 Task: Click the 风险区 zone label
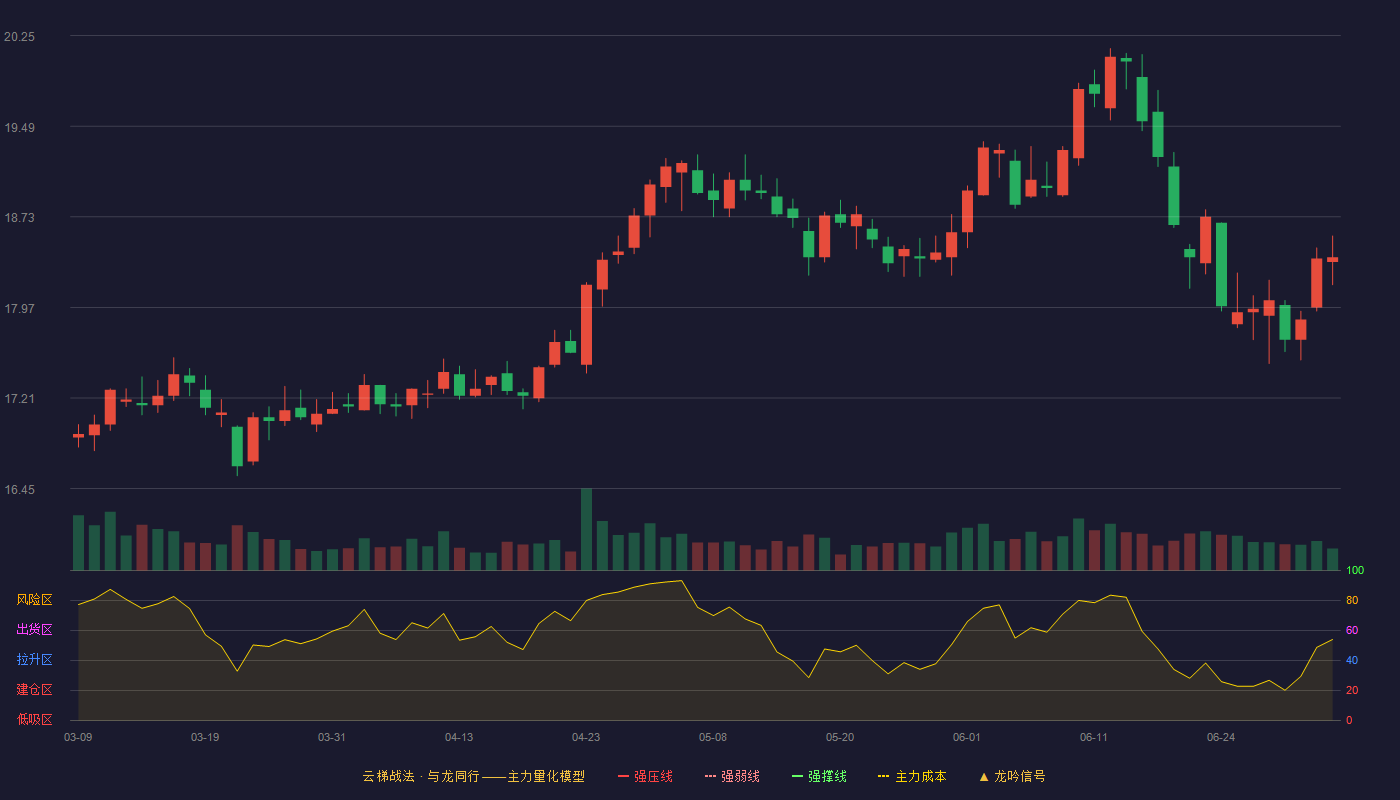coord(34,600)
